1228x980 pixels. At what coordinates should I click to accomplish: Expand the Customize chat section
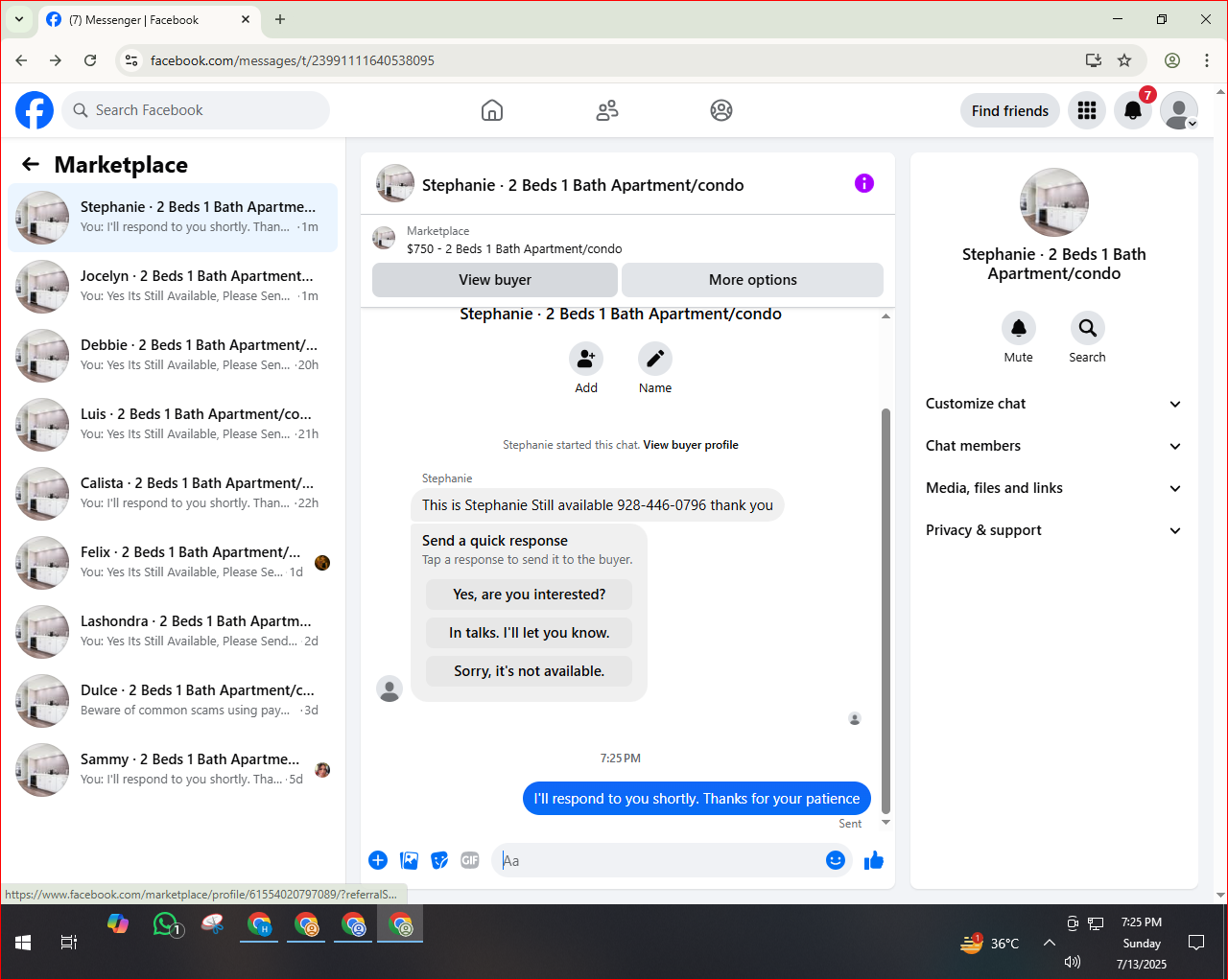(1053, 404)
